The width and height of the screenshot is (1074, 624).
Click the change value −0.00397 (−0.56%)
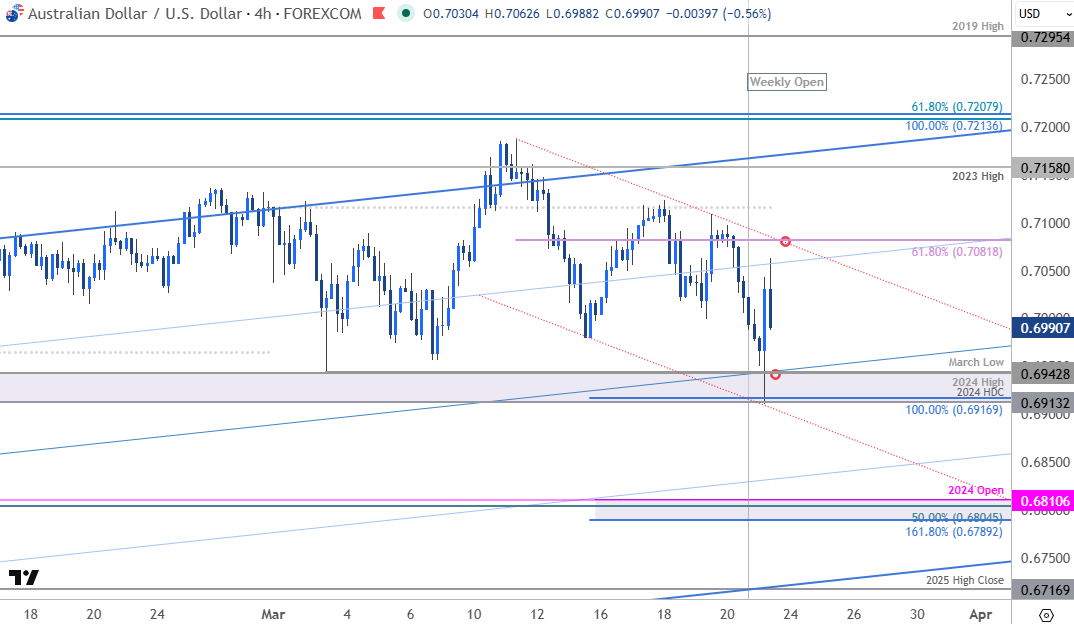(719, 14)
